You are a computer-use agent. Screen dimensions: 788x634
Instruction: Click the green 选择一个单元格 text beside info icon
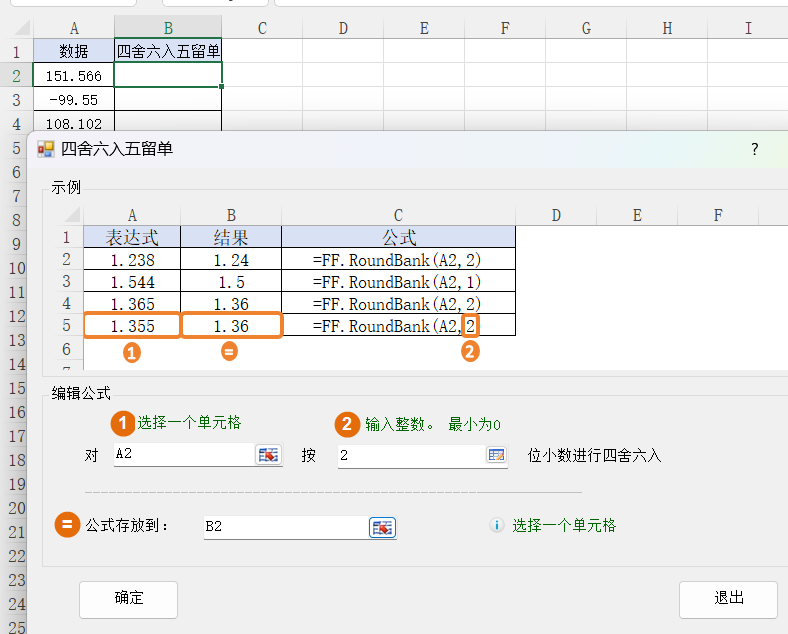pos(564,525)
